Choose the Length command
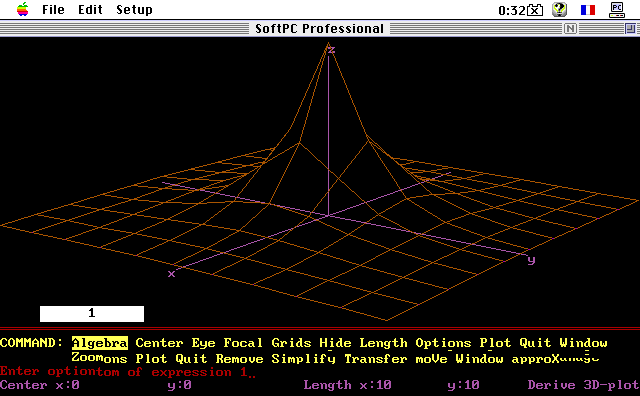The image size is (640, 396). [x=383, y=343]
